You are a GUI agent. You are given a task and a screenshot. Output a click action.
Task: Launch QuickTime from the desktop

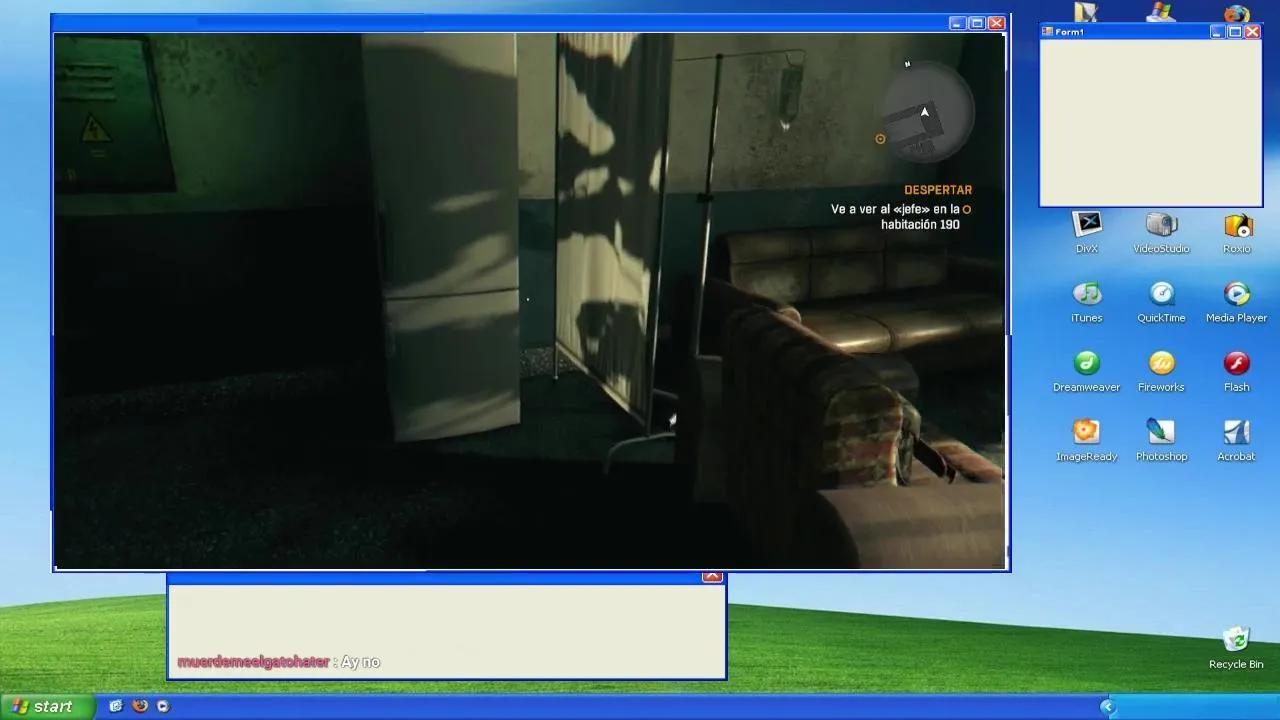(x=1161, y=301)
